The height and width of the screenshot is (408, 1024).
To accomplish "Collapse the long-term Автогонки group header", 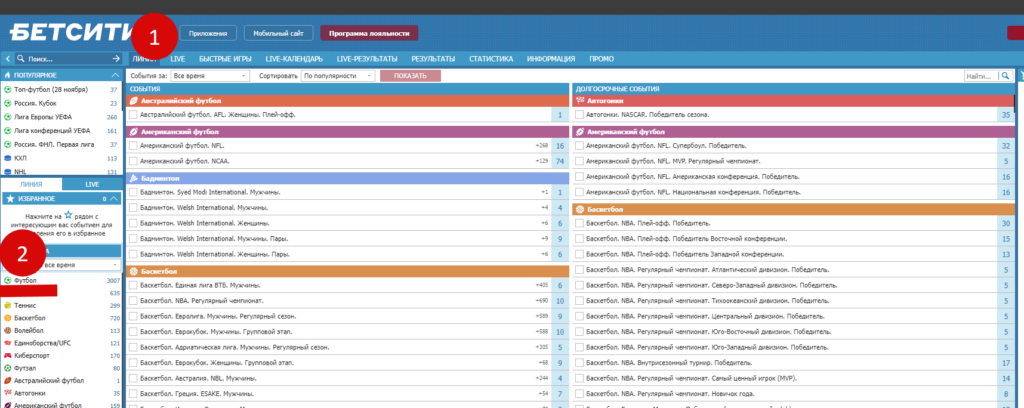I will 794,101.
